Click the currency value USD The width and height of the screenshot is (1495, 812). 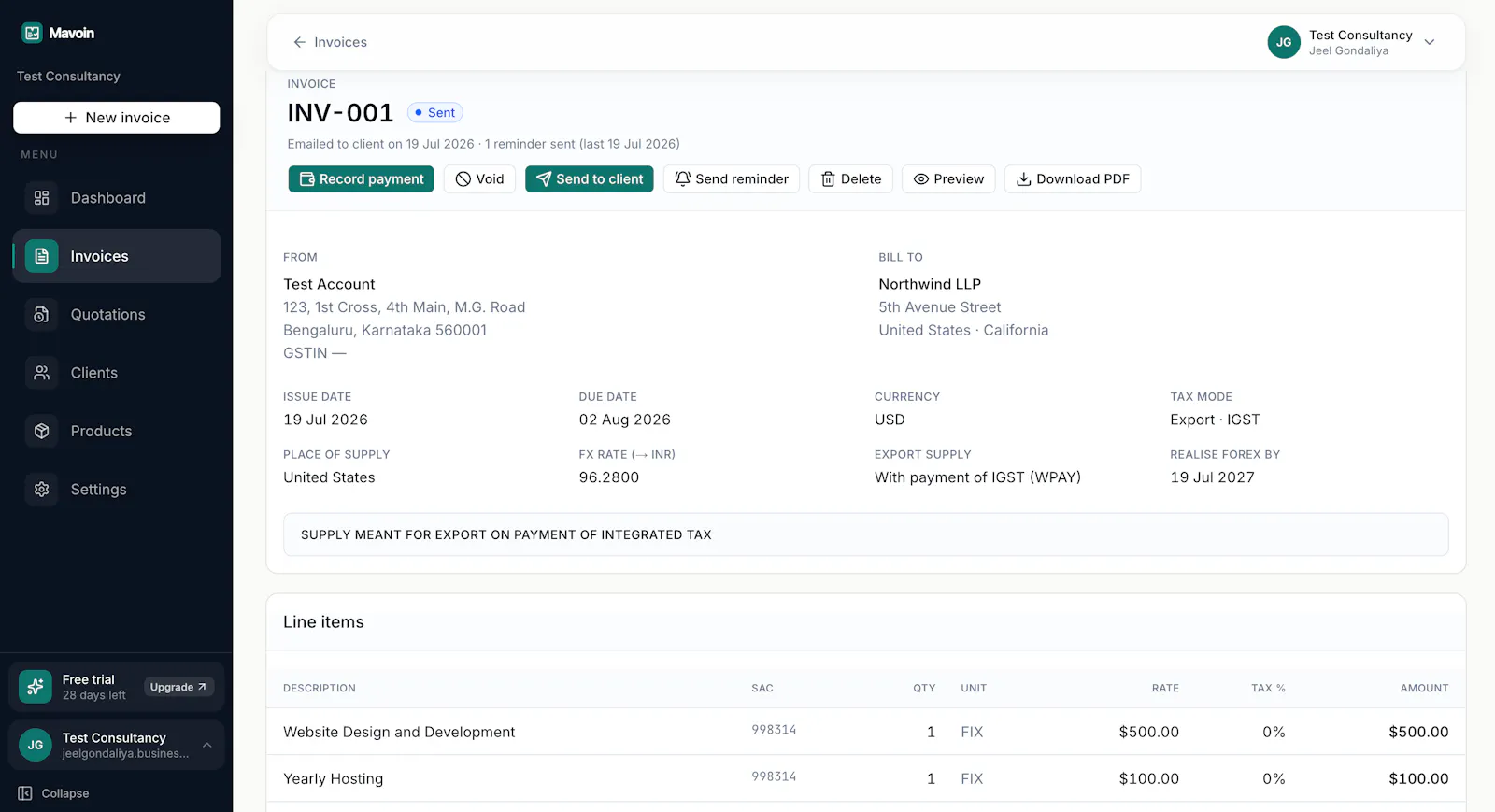point(890,420)
